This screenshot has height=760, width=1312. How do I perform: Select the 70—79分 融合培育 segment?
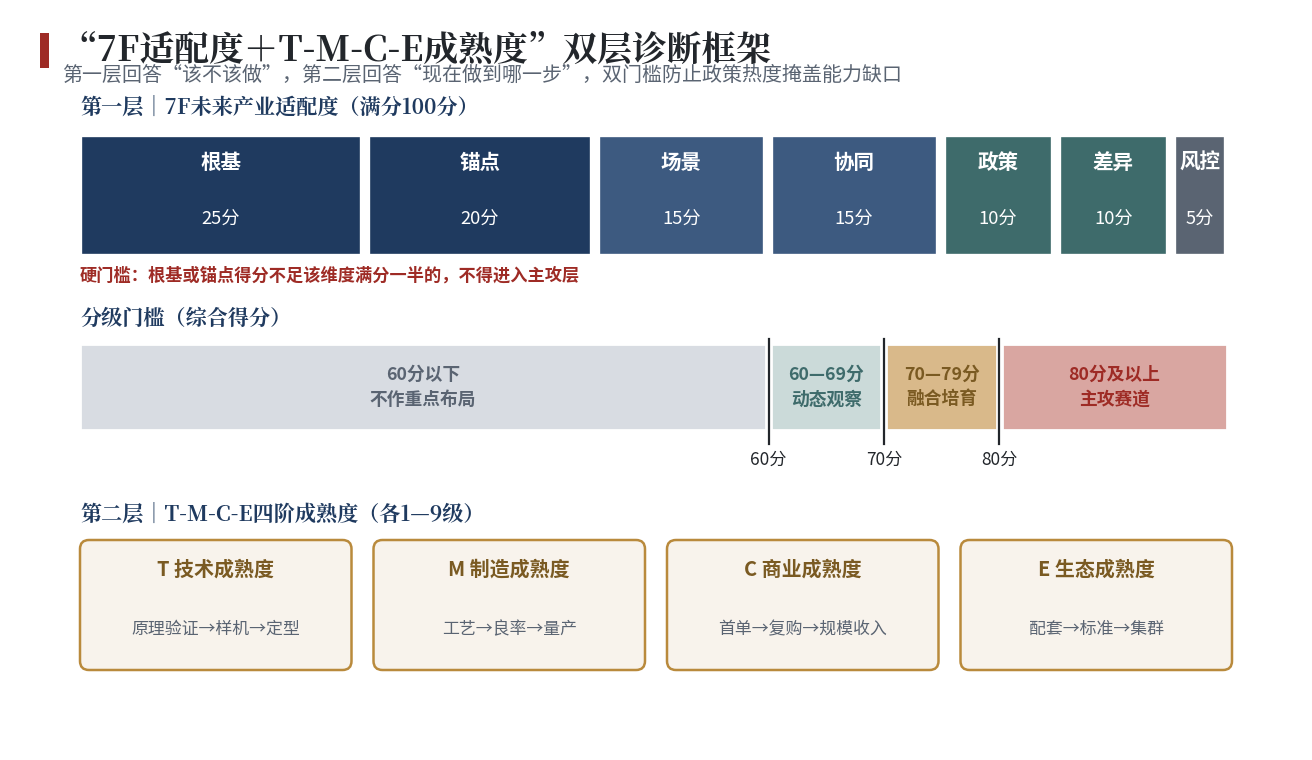point(942,387)
